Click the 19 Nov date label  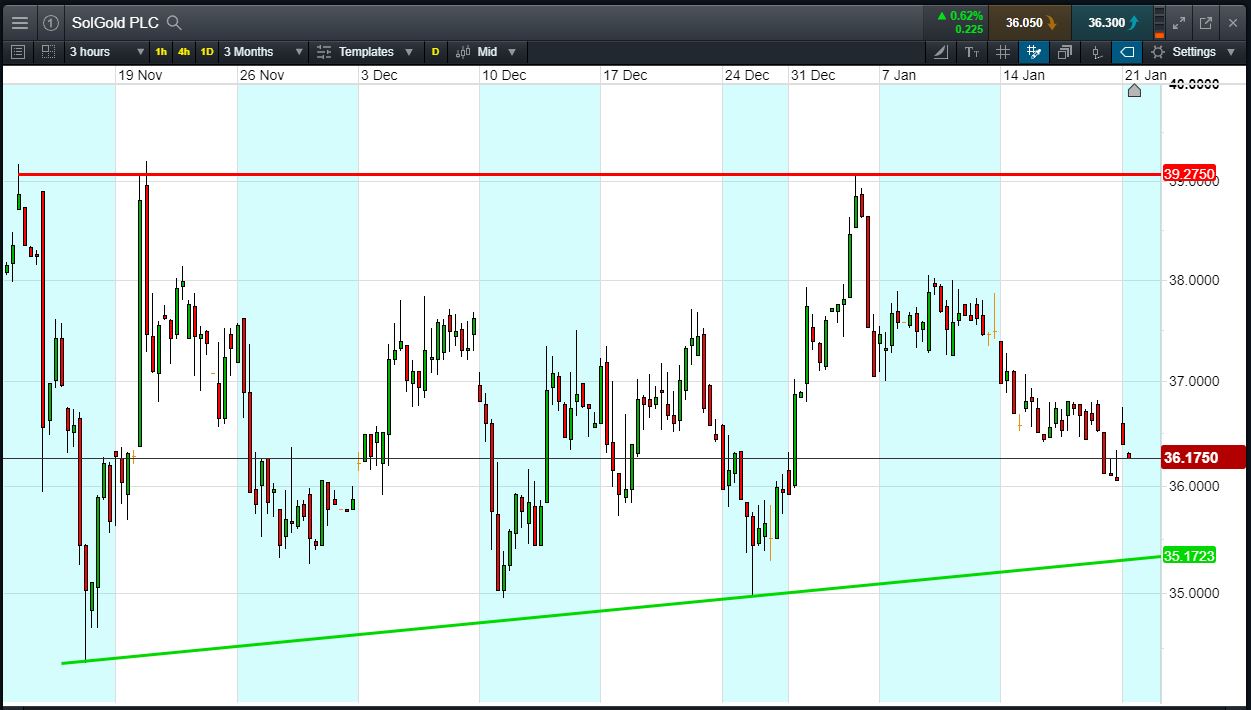(139, 75)
